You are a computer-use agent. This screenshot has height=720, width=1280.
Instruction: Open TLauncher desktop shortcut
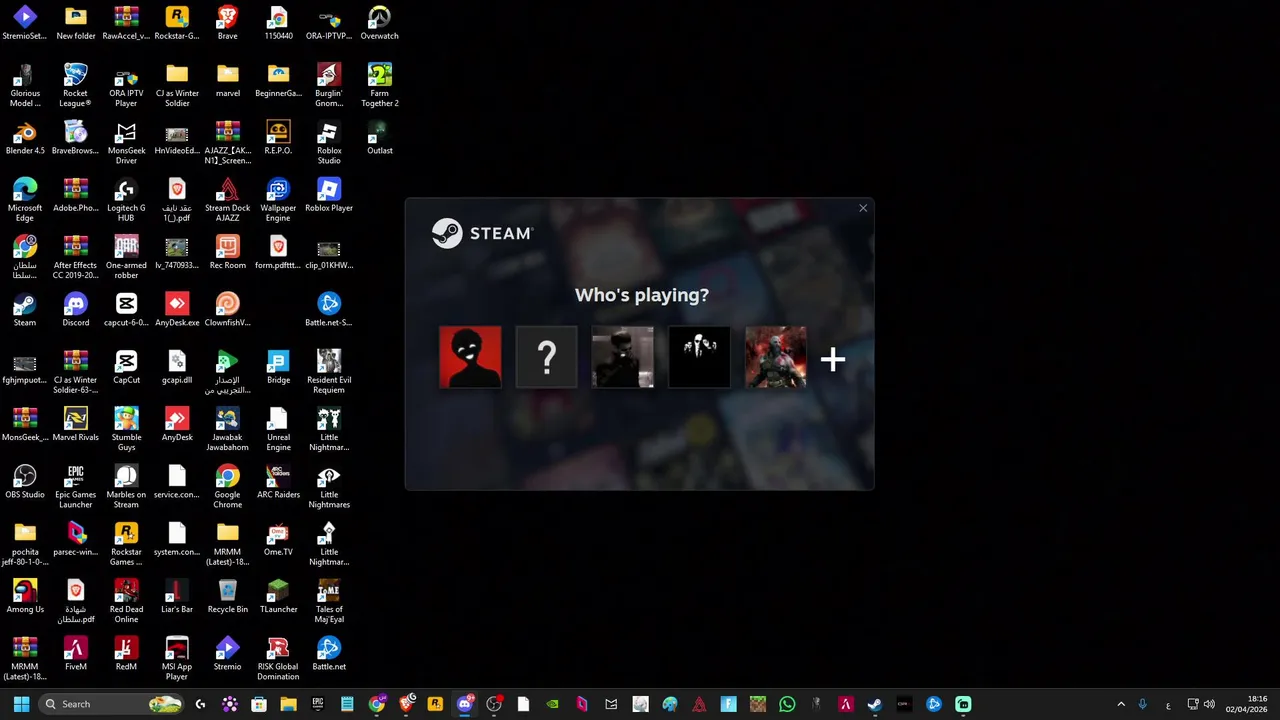pos(278,596)
